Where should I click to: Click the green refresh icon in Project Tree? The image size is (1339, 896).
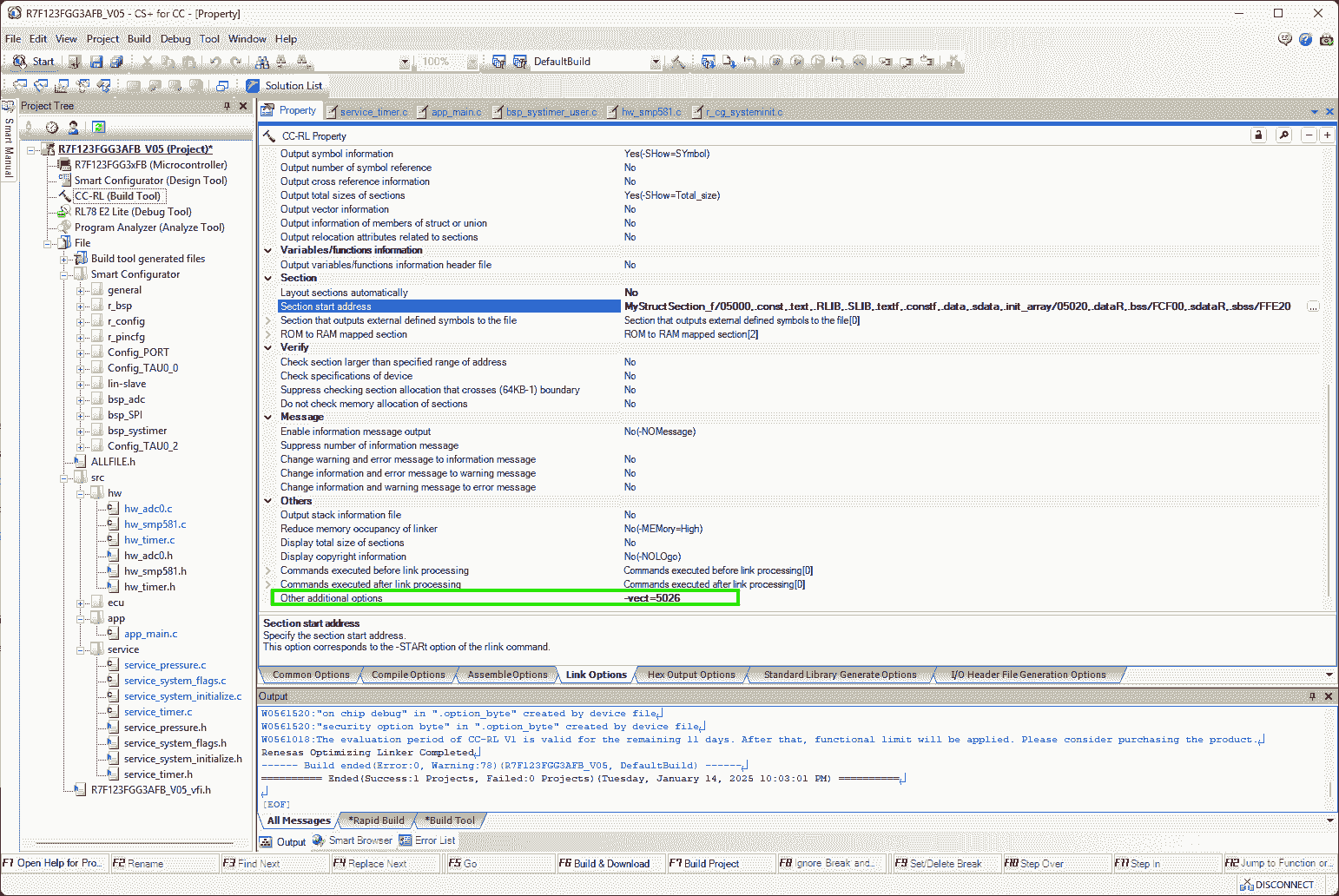pos(98,128)
